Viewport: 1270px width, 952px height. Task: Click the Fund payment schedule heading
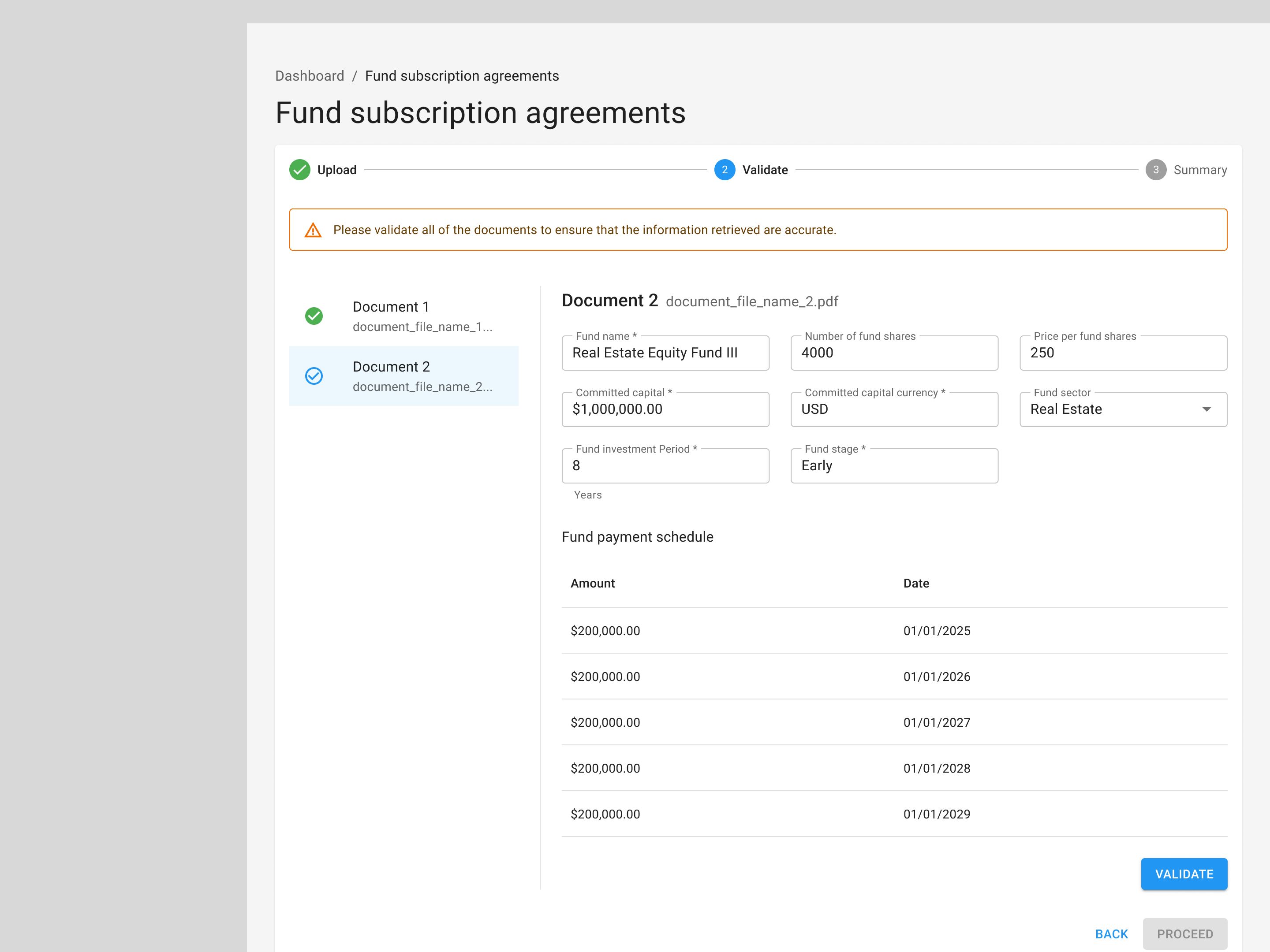637,537
